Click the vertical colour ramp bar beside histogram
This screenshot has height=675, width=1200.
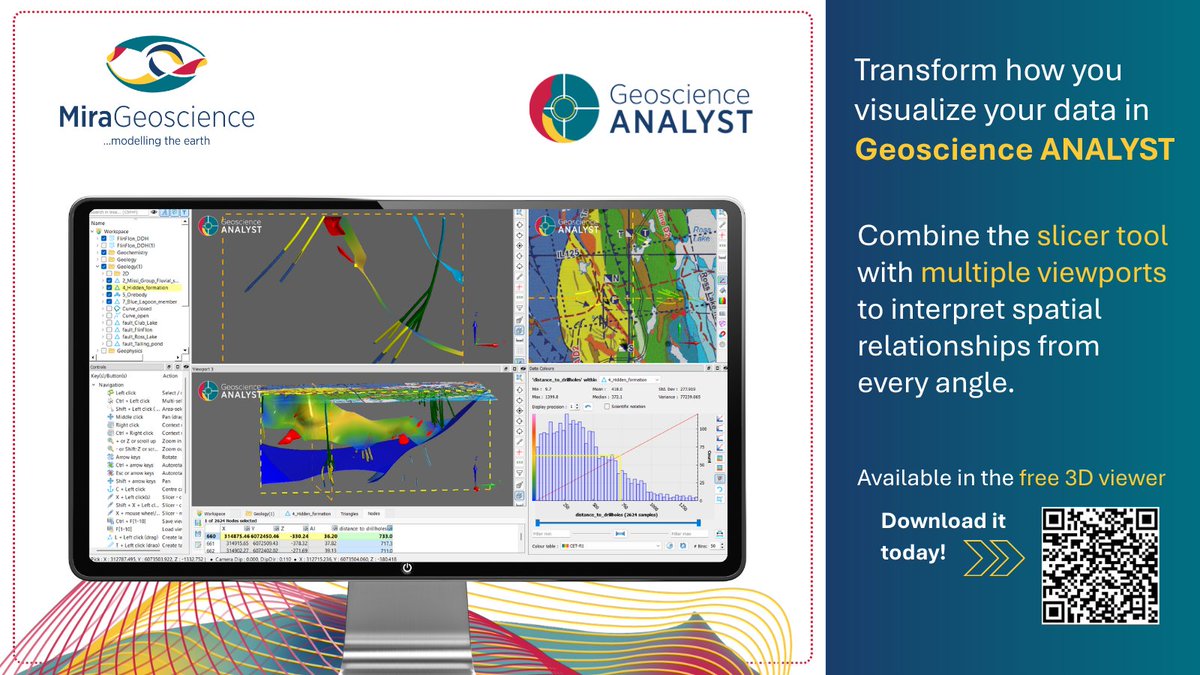point(534,457)
